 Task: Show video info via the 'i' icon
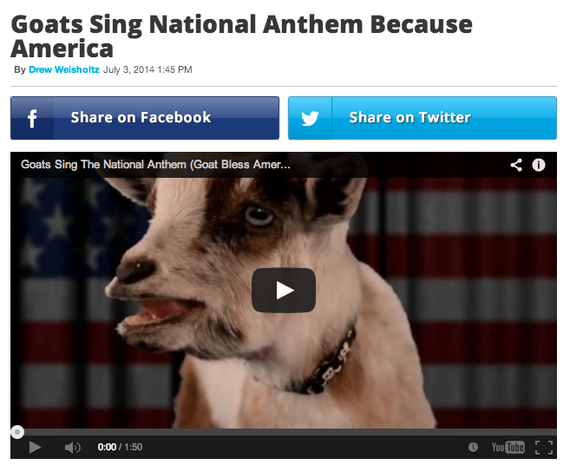click(538, 165)
